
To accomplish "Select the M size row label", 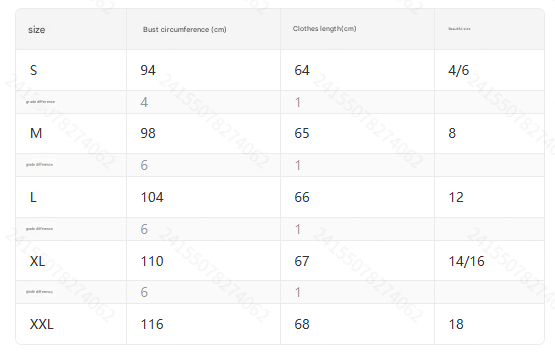I will click(36, 133).
